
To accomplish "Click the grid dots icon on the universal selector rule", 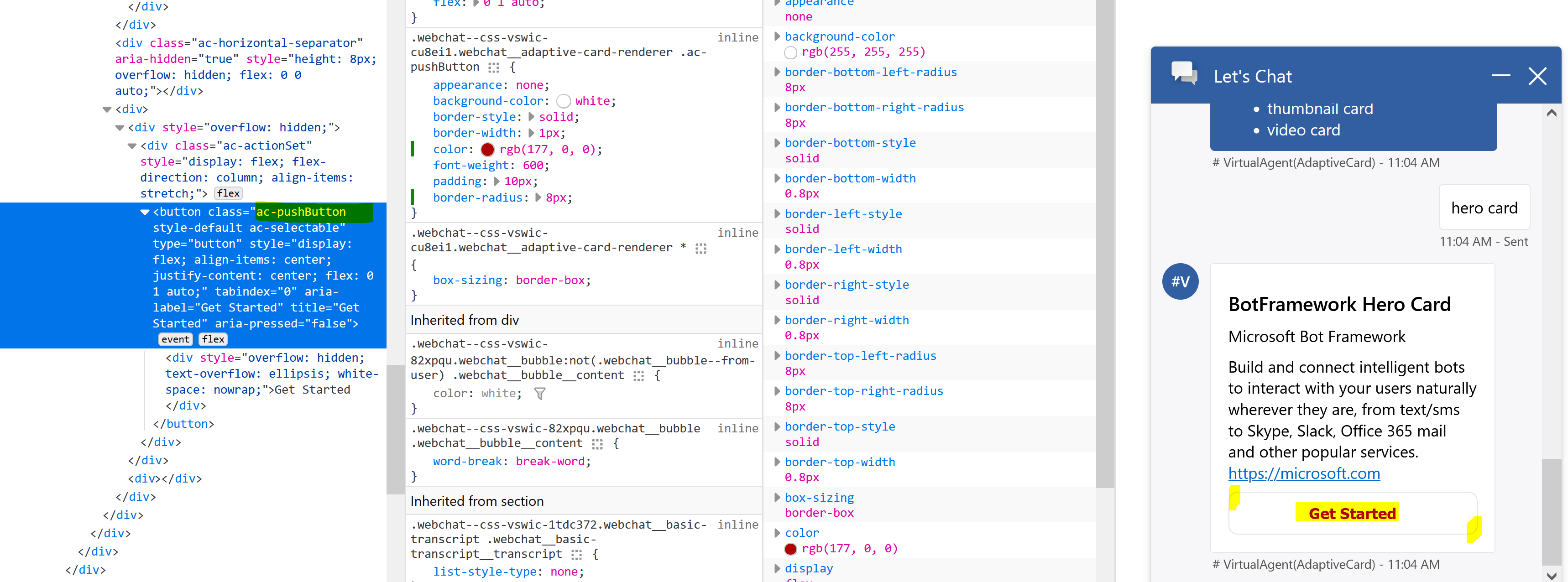I will 701,248.
